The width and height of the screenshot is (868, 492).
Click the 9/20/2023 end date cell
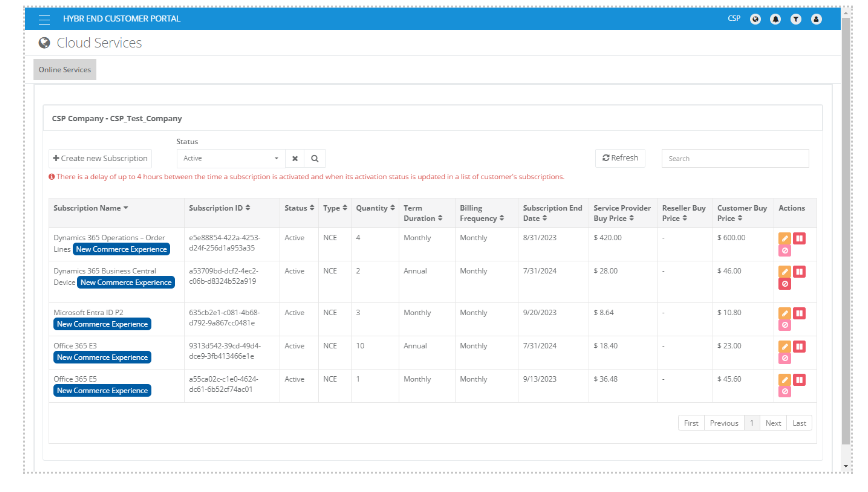click(x=539, y=313)
